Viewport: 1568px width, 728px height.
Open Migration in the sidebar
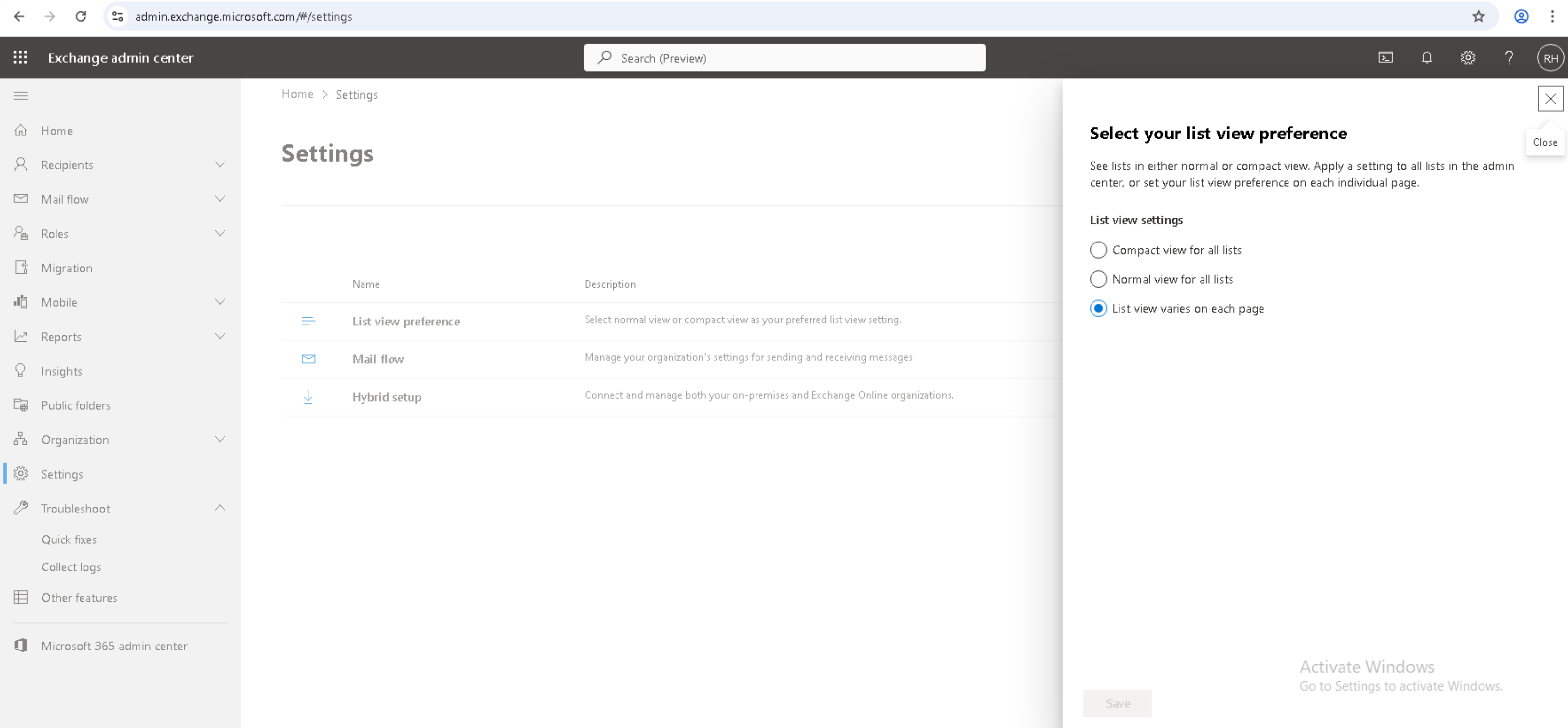click(66, 268)
